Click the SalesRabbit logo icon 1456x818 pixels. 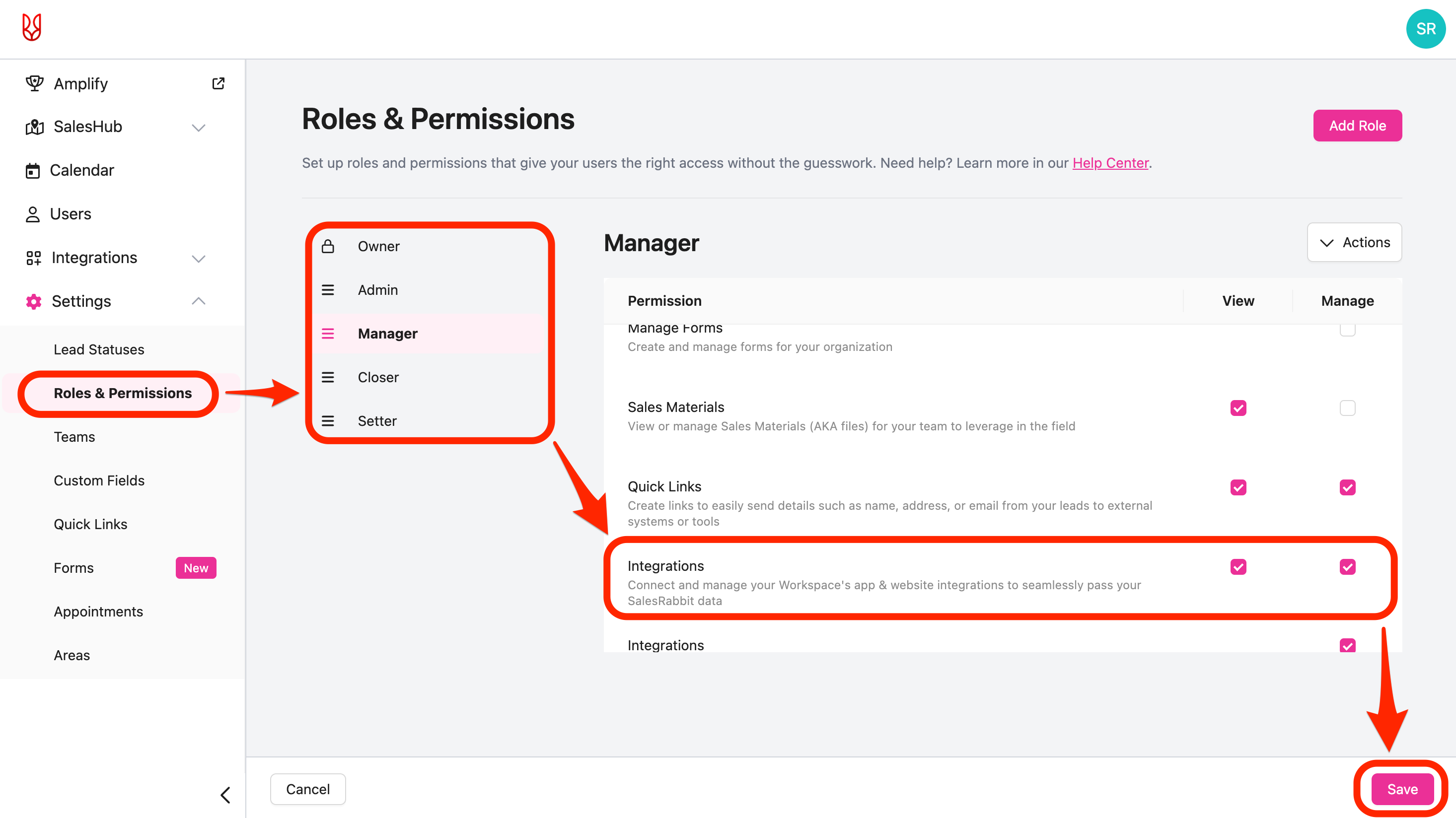pos(32,27)
